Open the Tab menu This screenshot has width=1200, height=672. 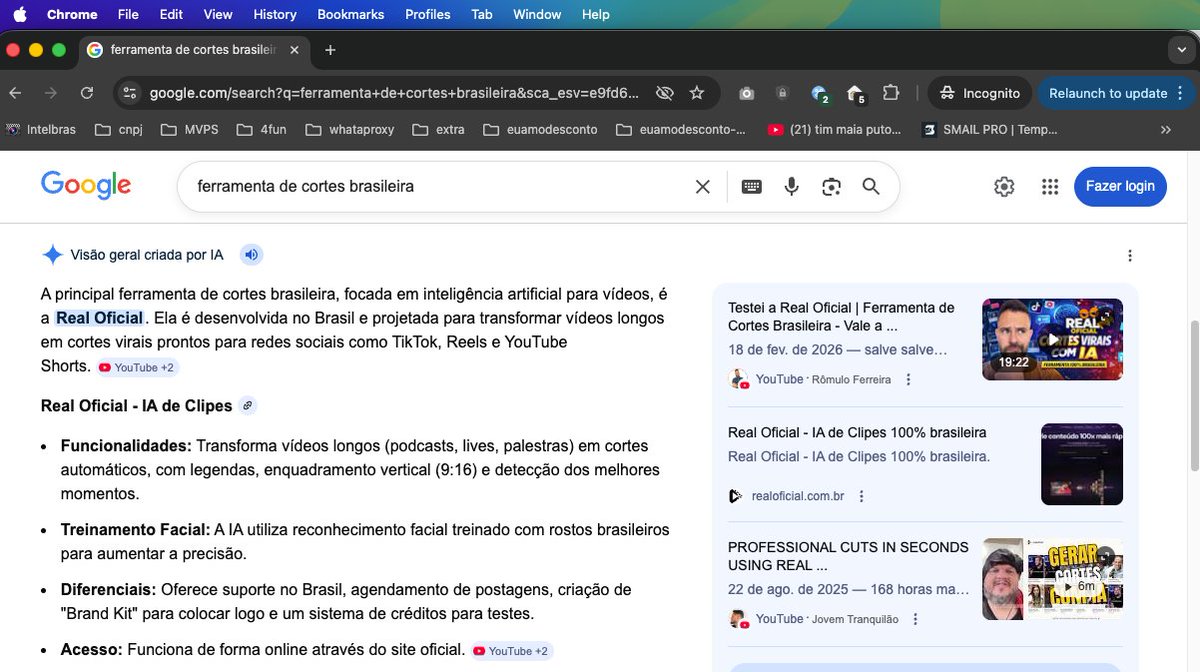point(482,14)
